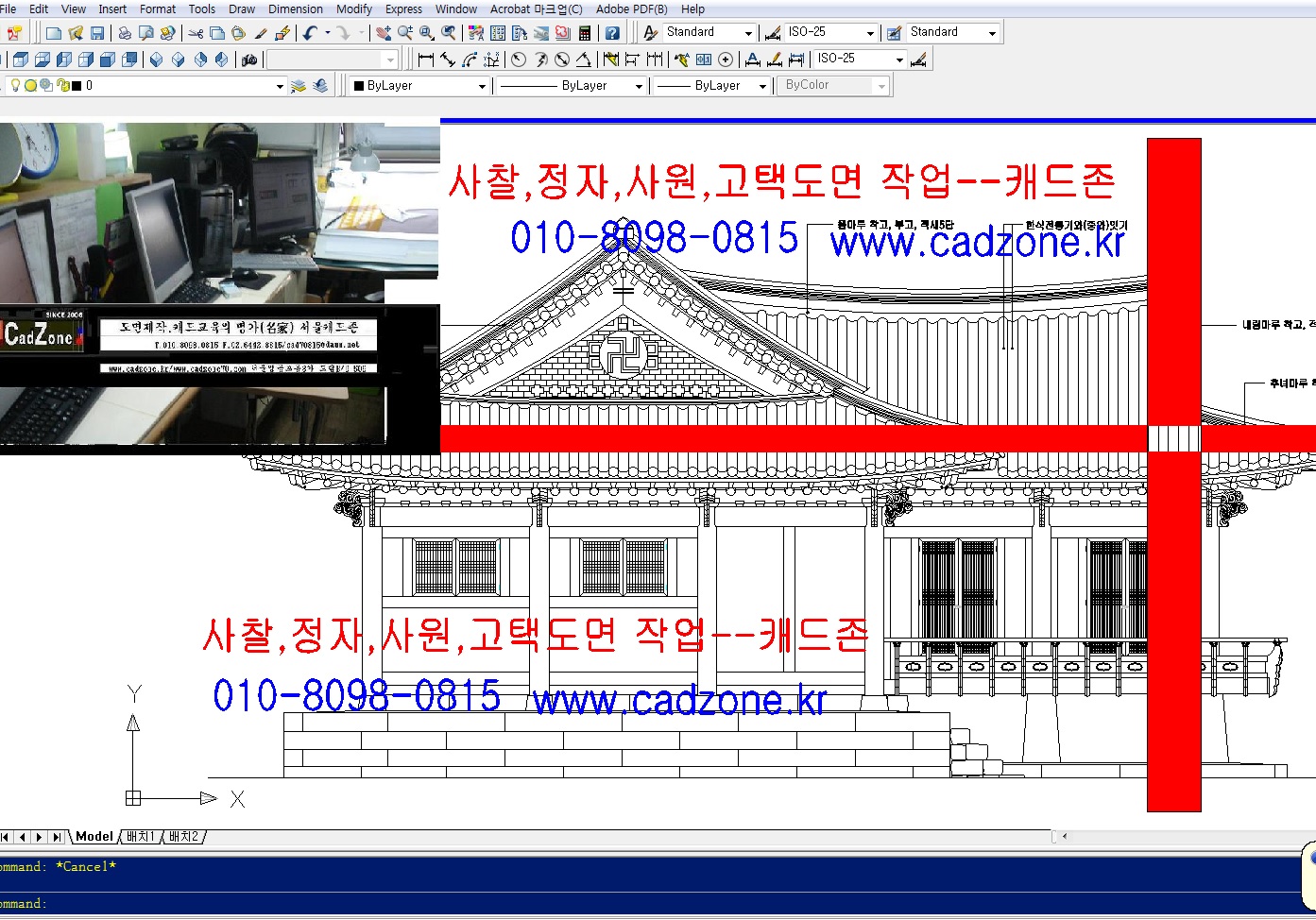Save the drawing with the floppy disk icon
Viewport: 1316px width, 920px height.
[x=97, y=33]
